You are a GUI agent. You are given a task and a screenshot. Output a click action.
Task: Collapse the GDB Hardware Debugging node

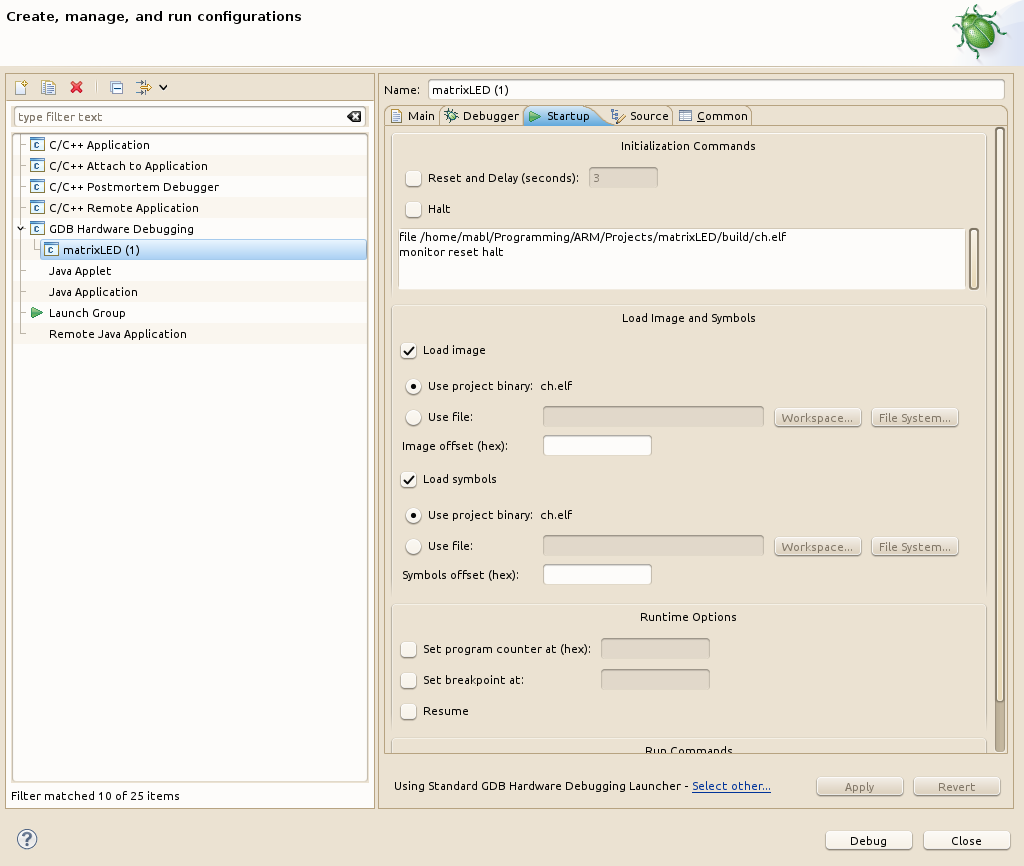21,229
